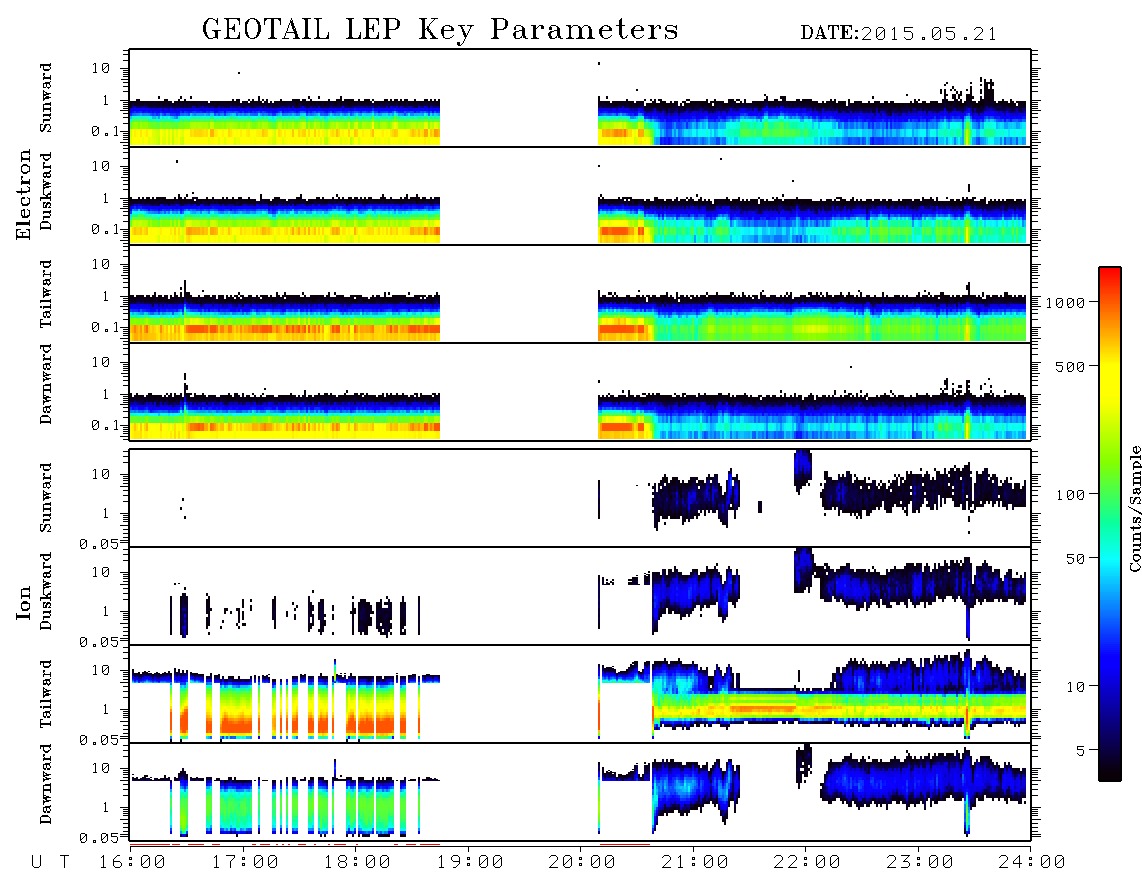
Task: Click the "U T" time axis label
Action: (x=50, y=863)
